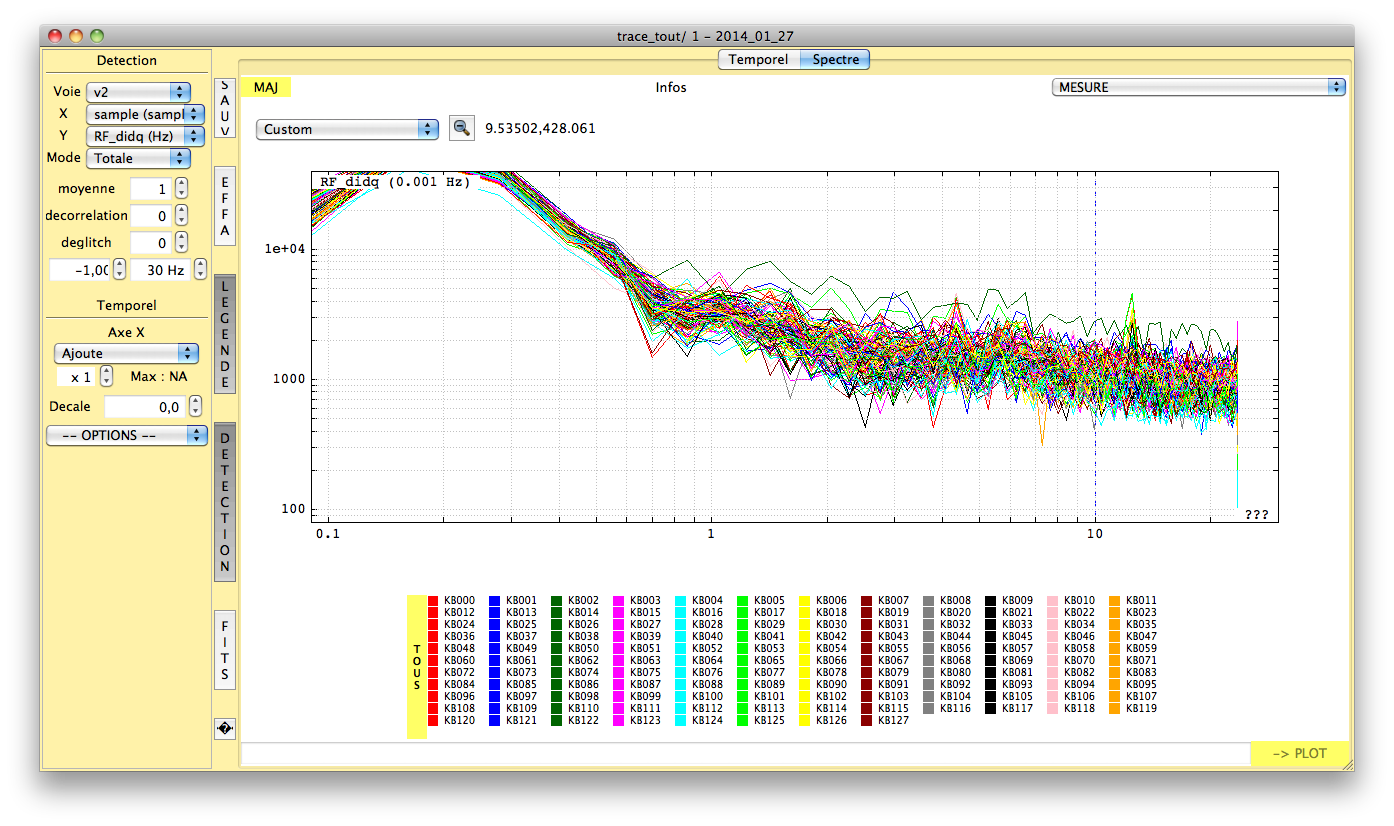
Task: Click the FITS vertical button
Action: (225, 650)
